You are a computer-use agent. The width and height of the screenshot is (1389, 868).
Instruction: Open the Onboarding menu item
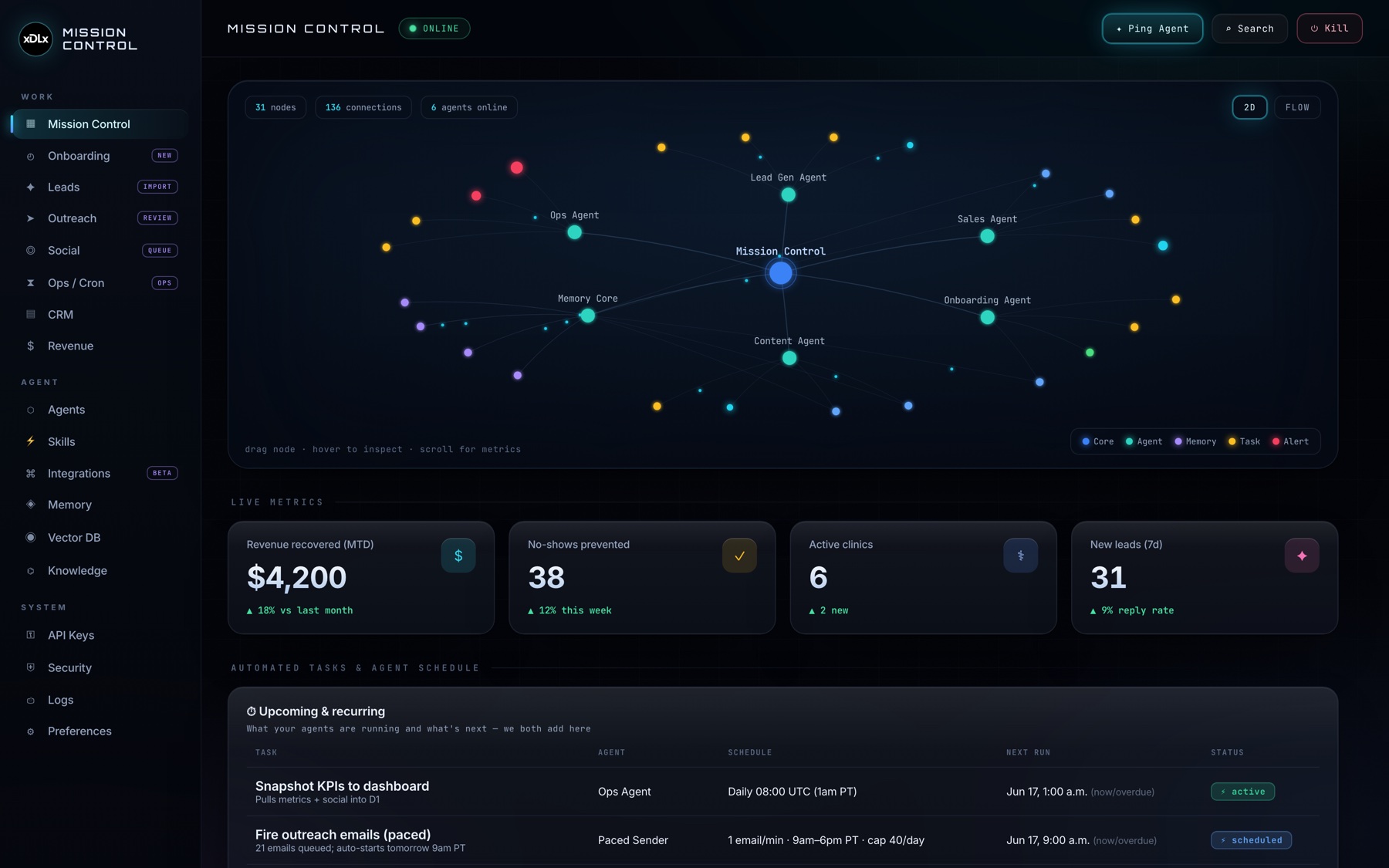point(100,156)
